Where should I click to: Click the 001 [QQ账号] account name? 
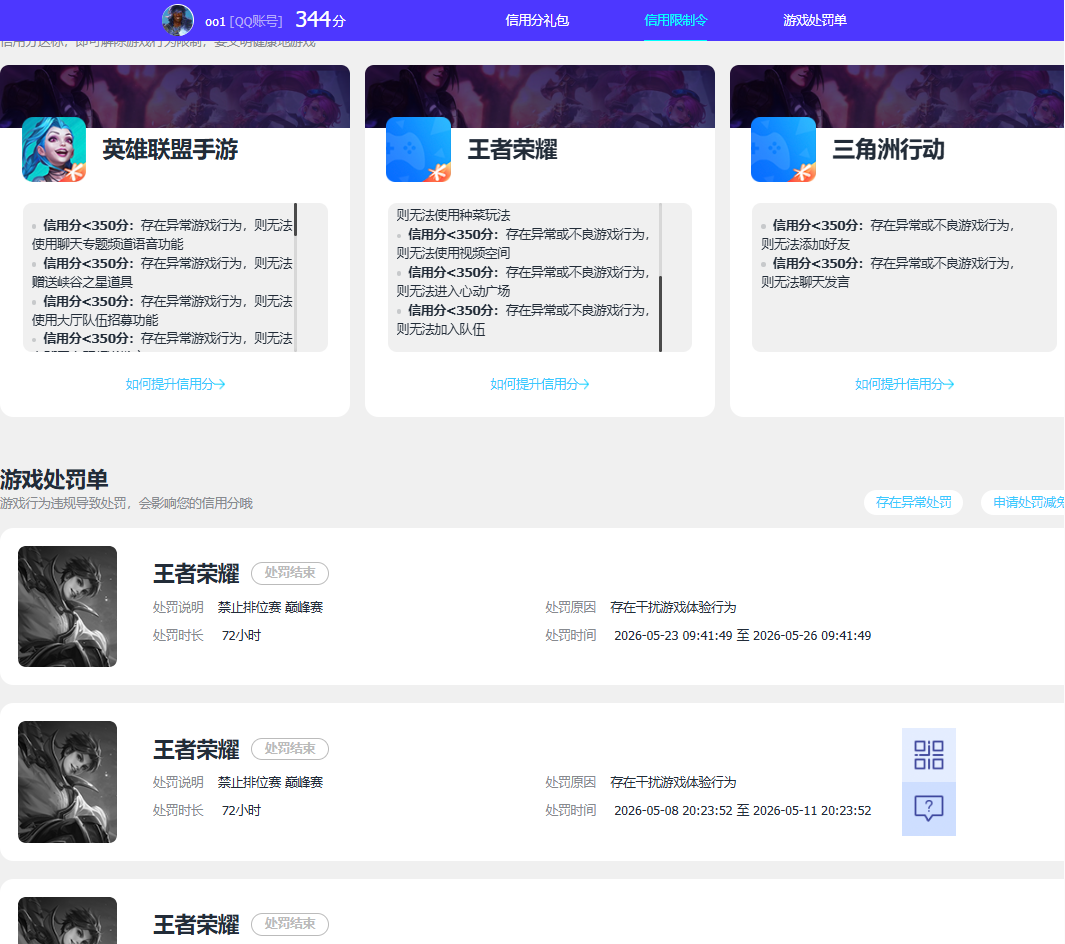click(243, 22)
